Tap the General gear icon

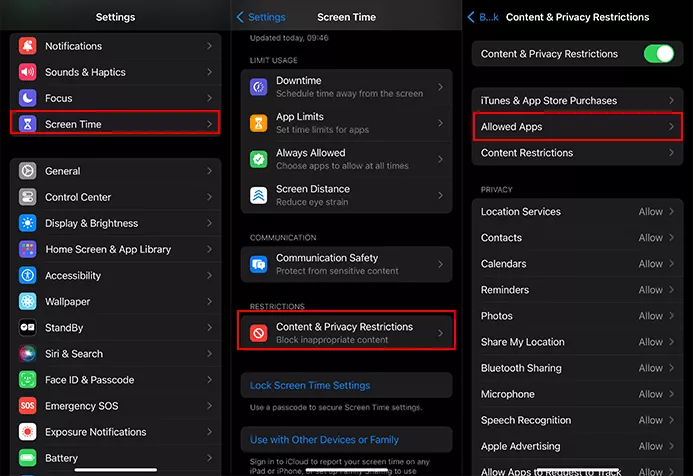tap(27, 171)
